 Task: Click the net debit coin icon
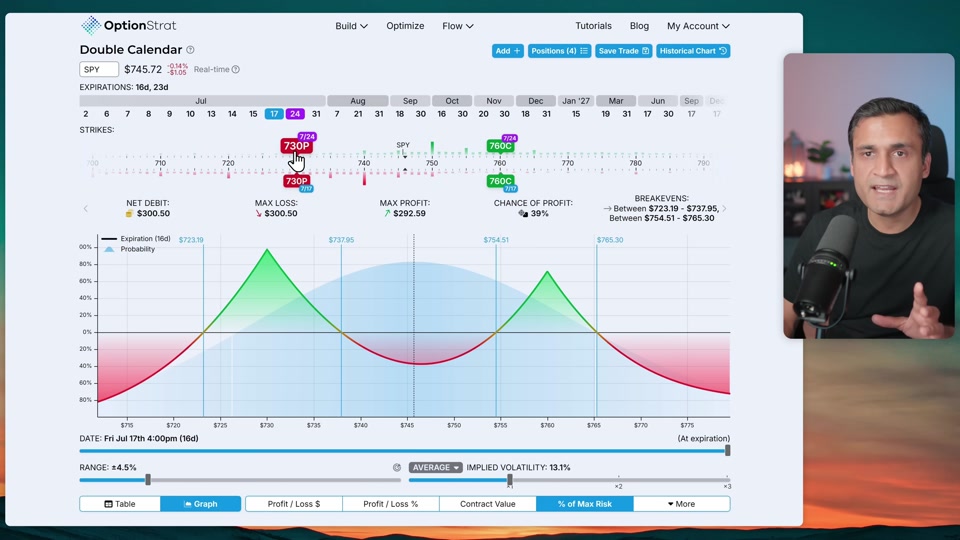[129, 214]
